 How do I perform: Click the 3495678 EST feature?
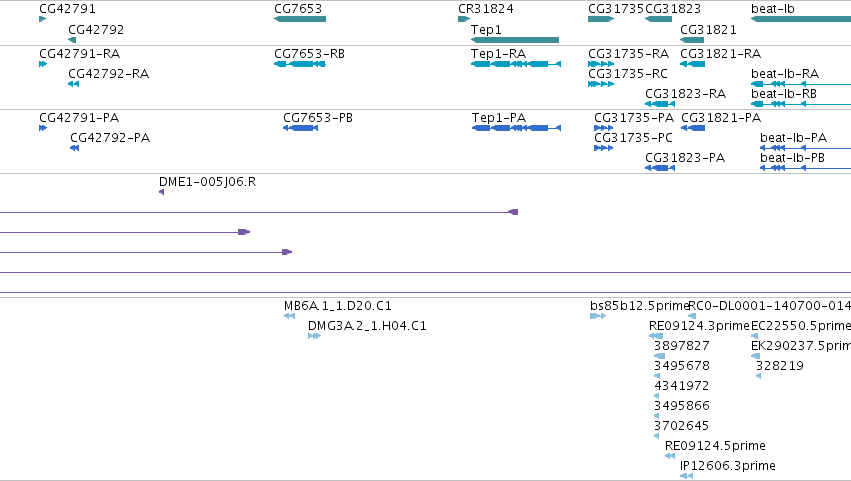tap(657, 376)
